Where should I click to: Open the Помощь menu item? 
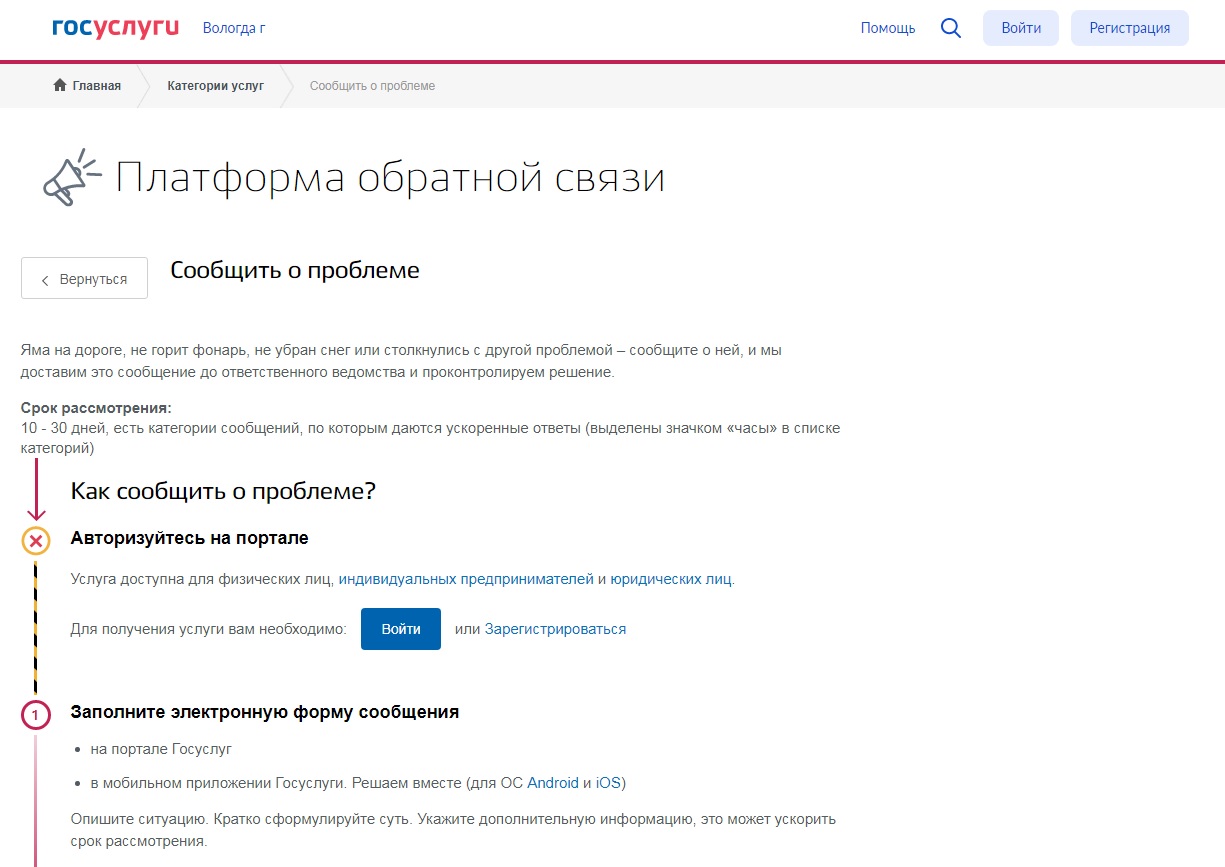[887, 27]
